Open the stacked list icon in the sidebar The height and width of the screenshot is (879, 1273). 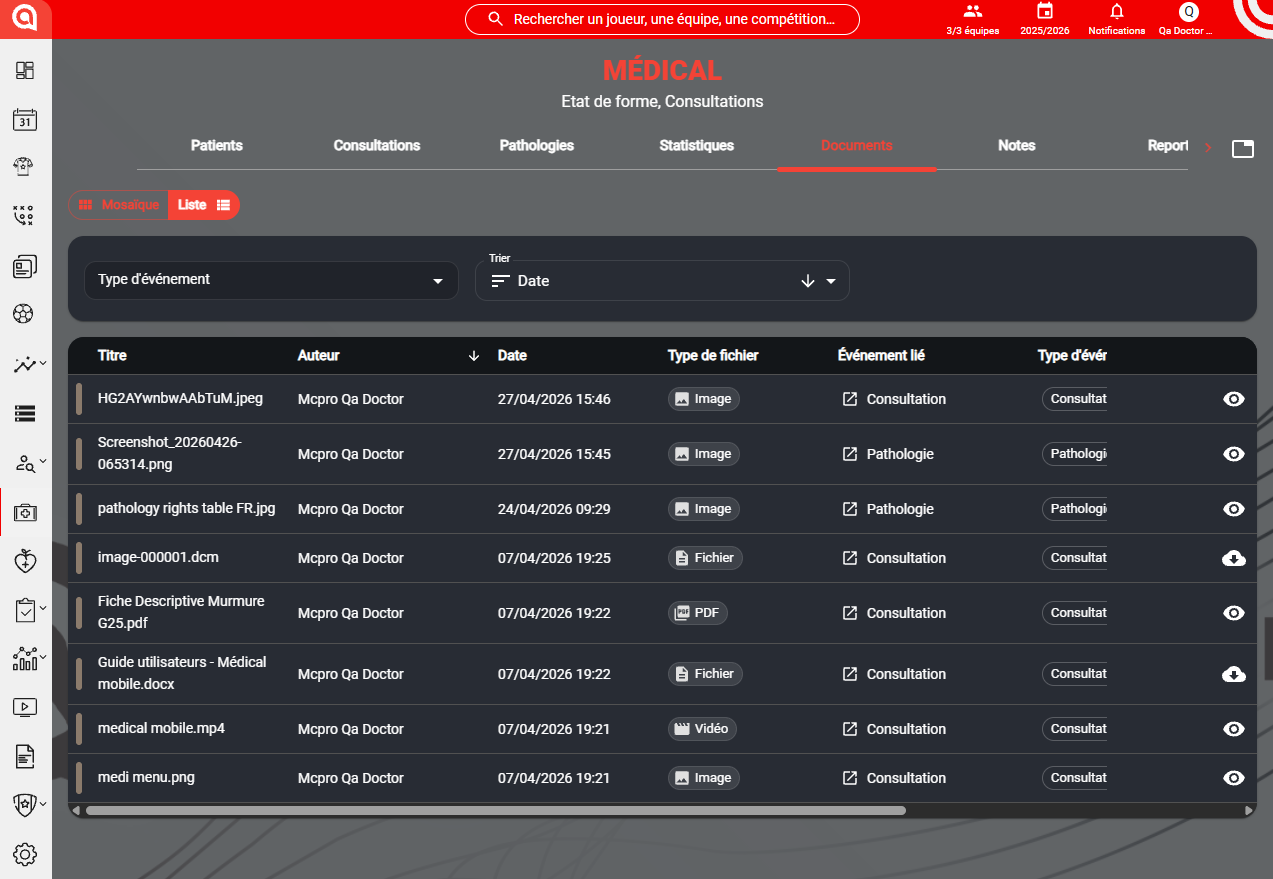pos(25,413)
